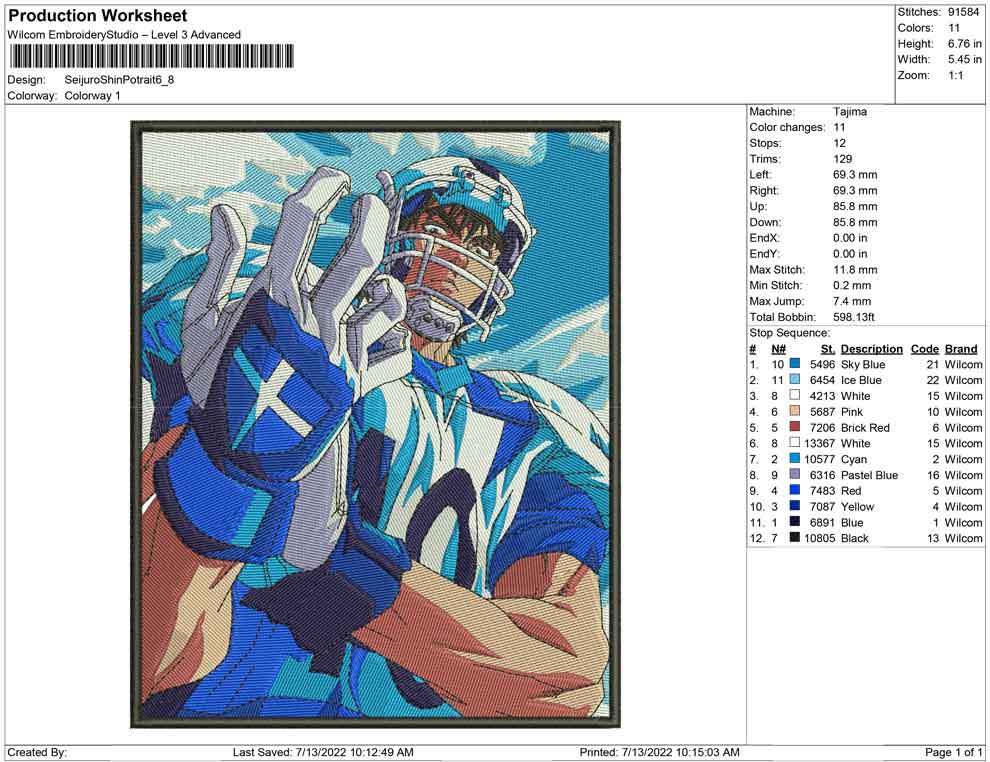Click the swatch beside stitch count 7087
Screen dimensions: 990x762
click(x=795, y=506)
